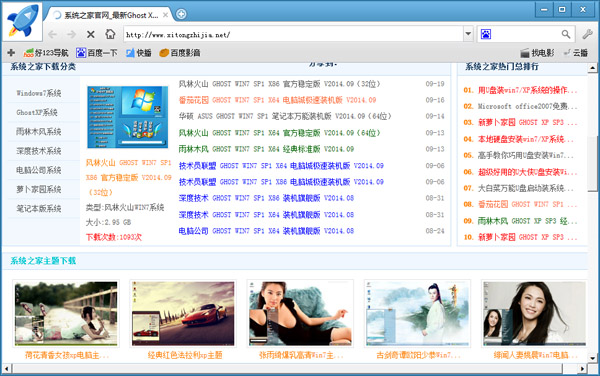This screenshot has height=376, width=600.
Task: Open ranking 04 本地硬盘安装win7/XP link
Action: pyautogui.click(x=525, y=139)
